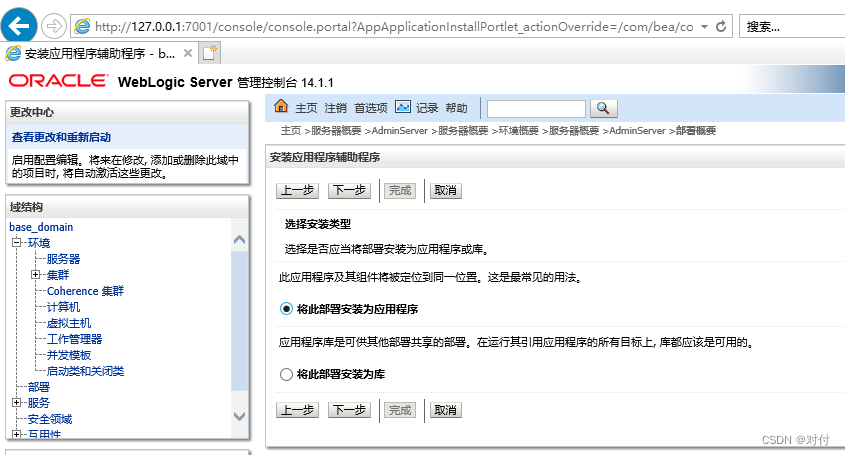Open 环境 in domain tree
This screenshot has height=455, width=845.
pos(39,243)
